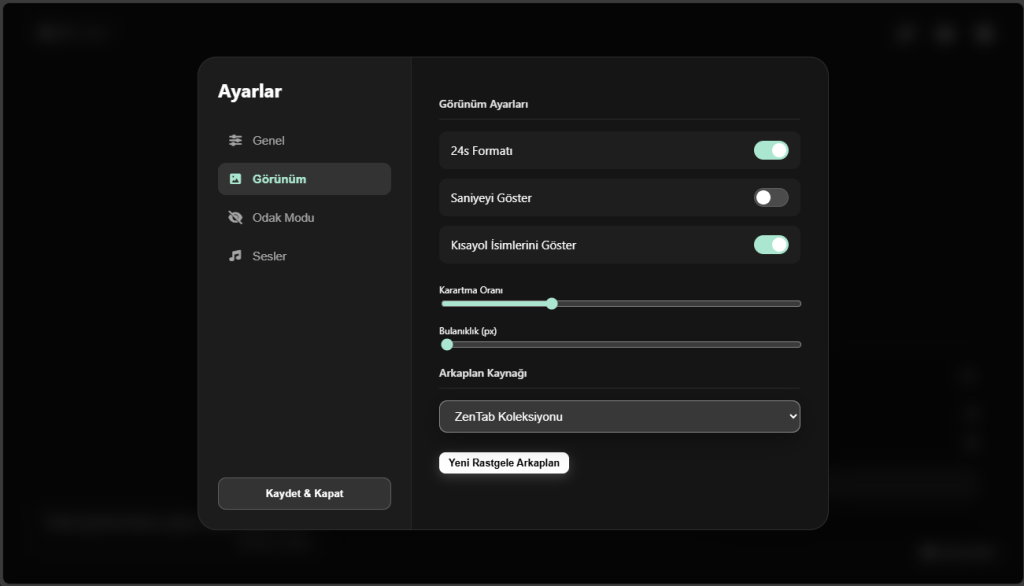Click the chevron arrow of the background source dropdown
This screenshot has width=1024, height=586.
(792, 417)
